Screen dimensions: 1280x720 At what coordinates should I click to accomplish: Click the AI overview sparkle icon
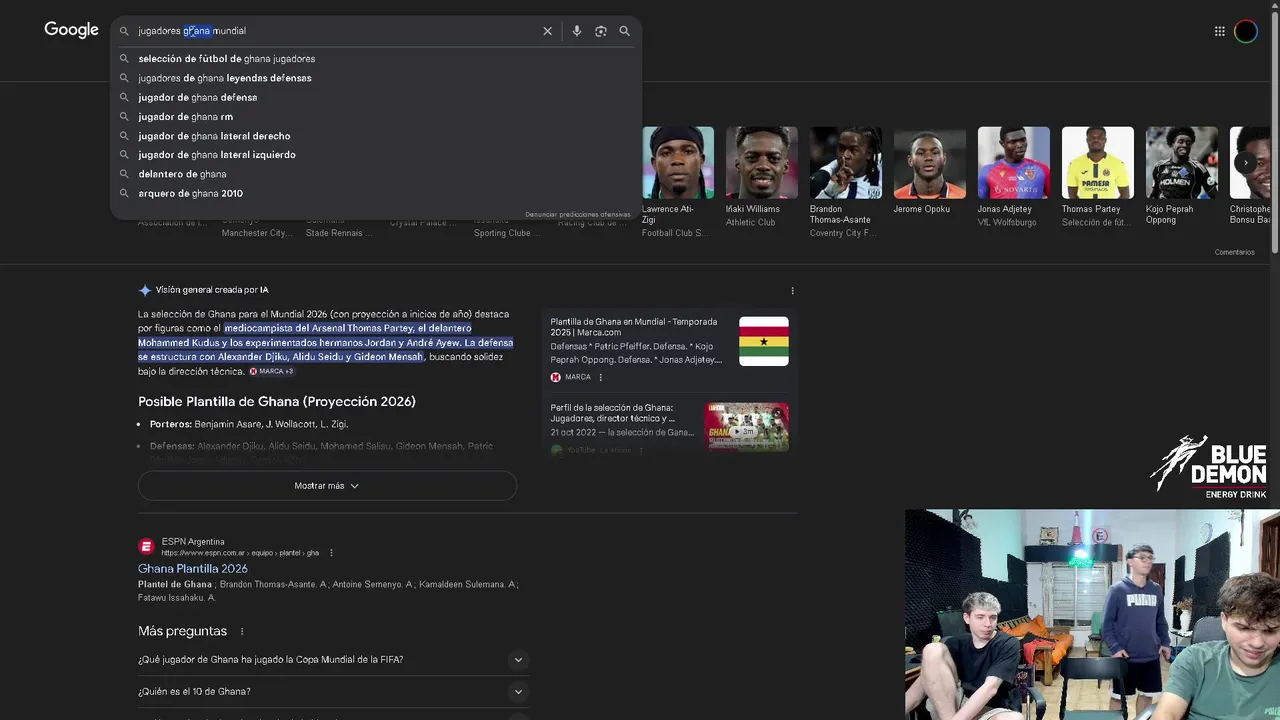point(145,290)
